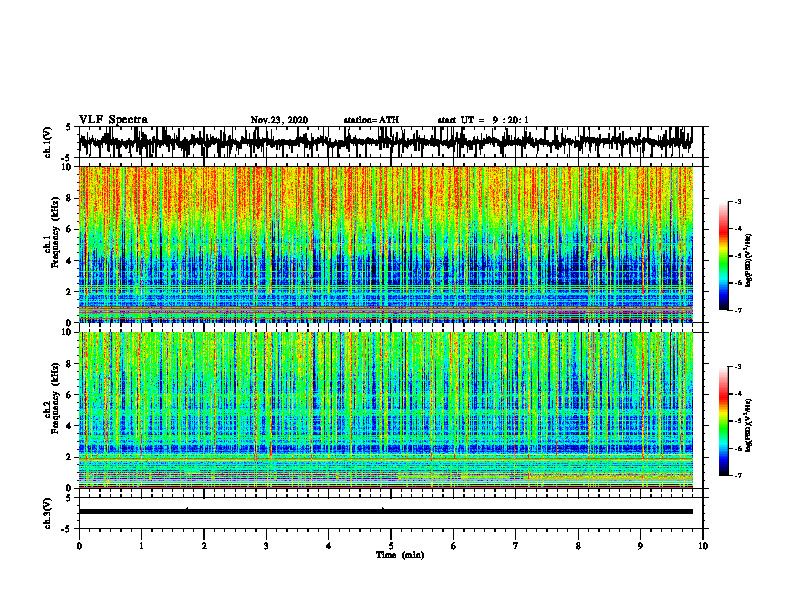Image resolution: width=792 pixels, height=612 pixels.
Task: Click the time axis tick label "3"
Action: [x=266, y=546]
